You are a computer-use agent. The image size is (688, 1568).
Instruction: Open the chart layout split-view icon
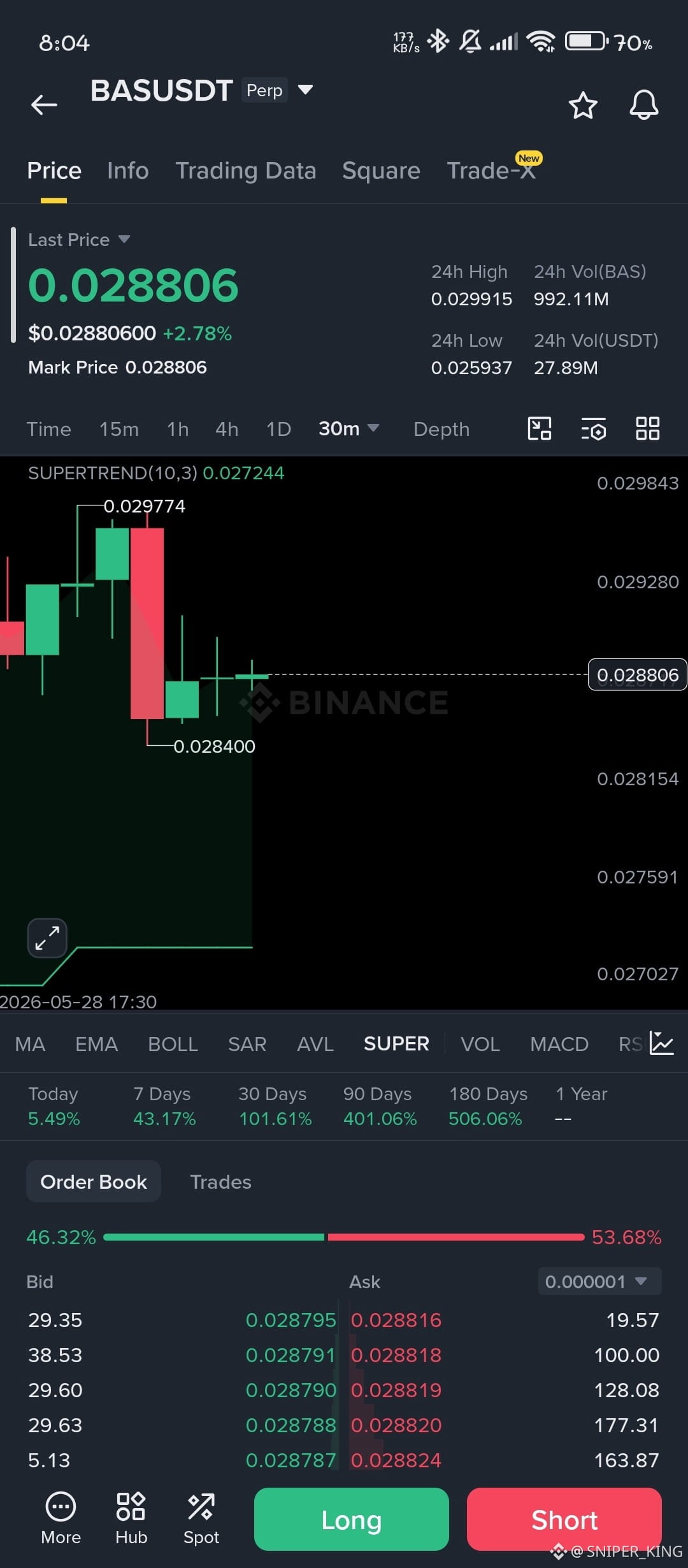540,428
